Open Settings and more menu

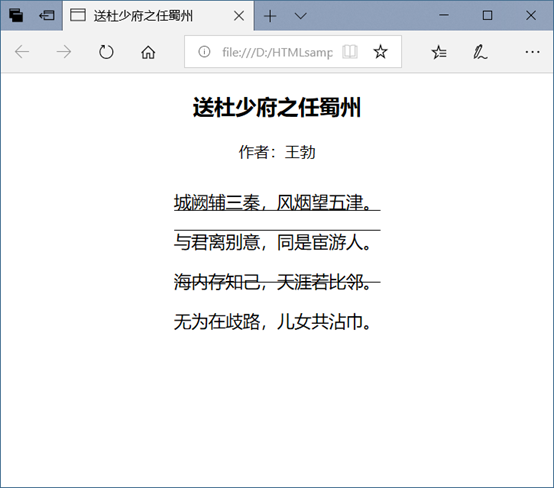pos(532,52)
